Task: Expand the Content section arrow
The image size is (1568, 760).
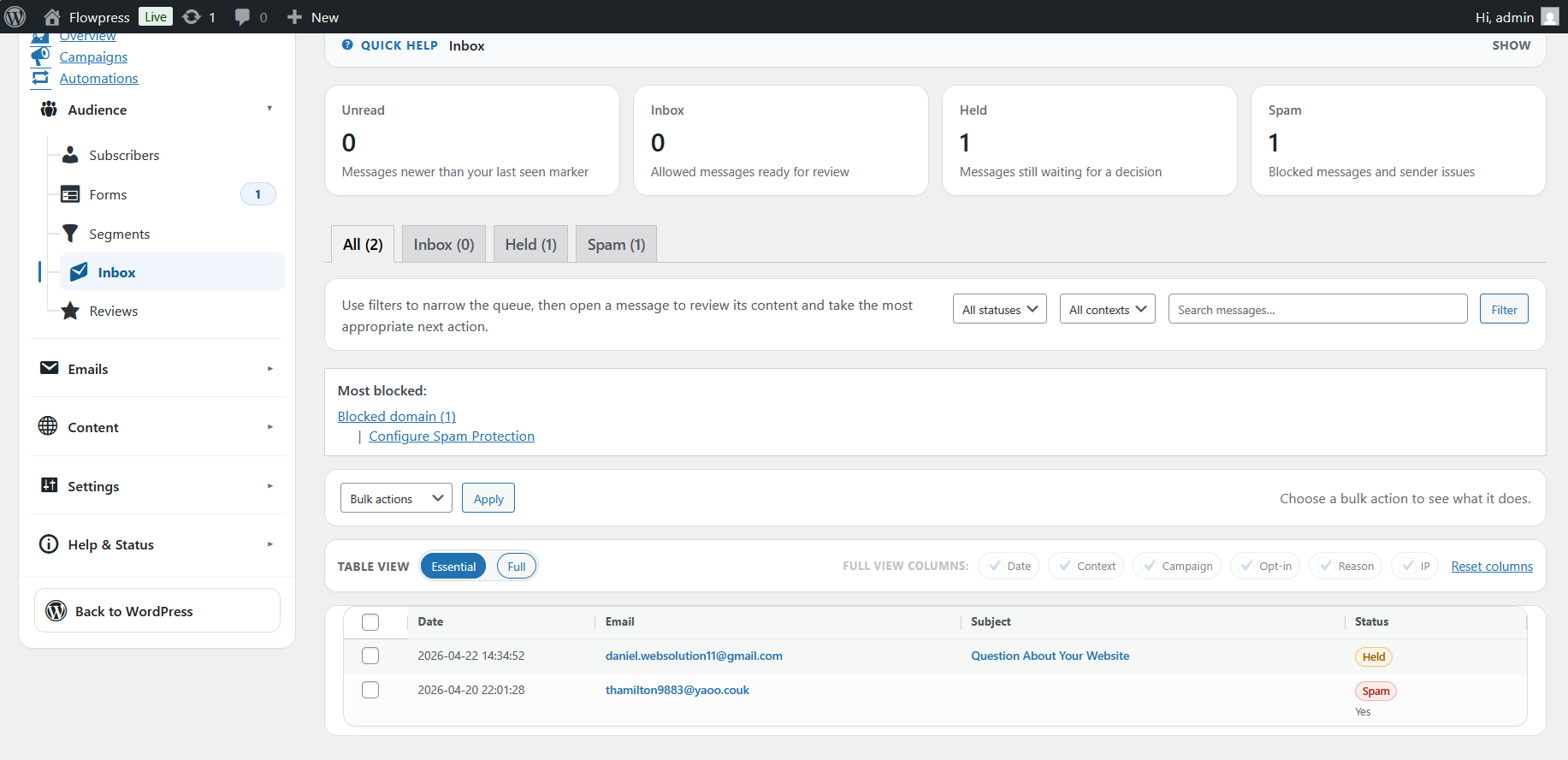Action: tap(269, 427)
